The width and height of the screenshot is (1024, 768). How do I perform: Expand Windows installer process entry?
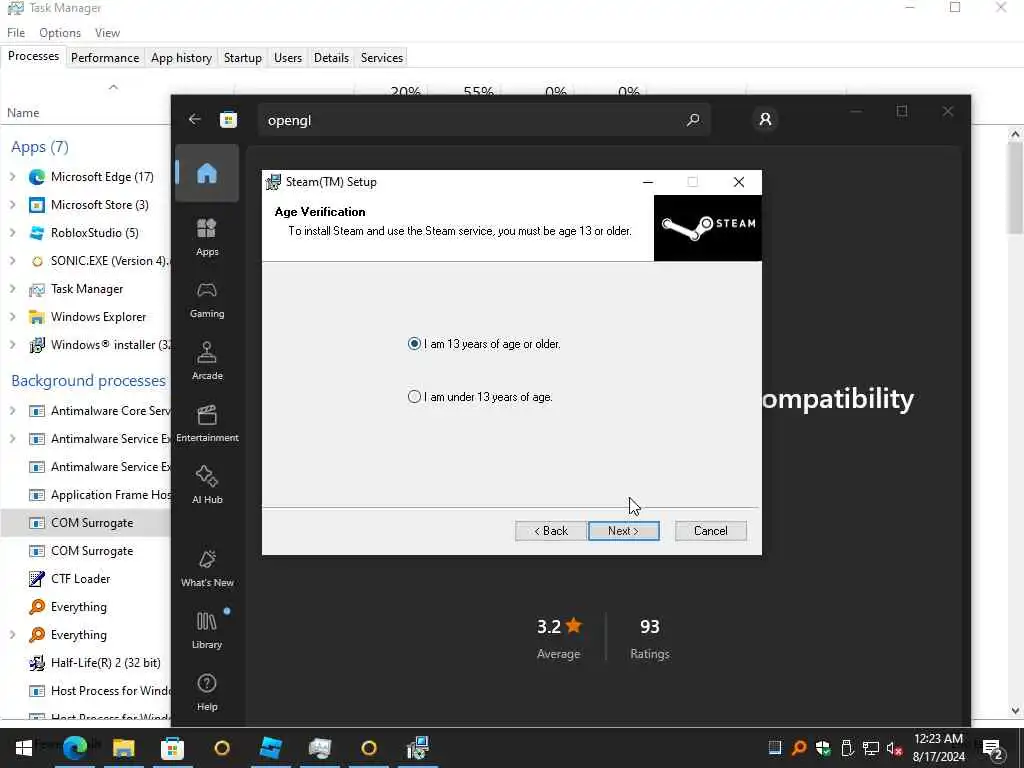pos(12,345)
